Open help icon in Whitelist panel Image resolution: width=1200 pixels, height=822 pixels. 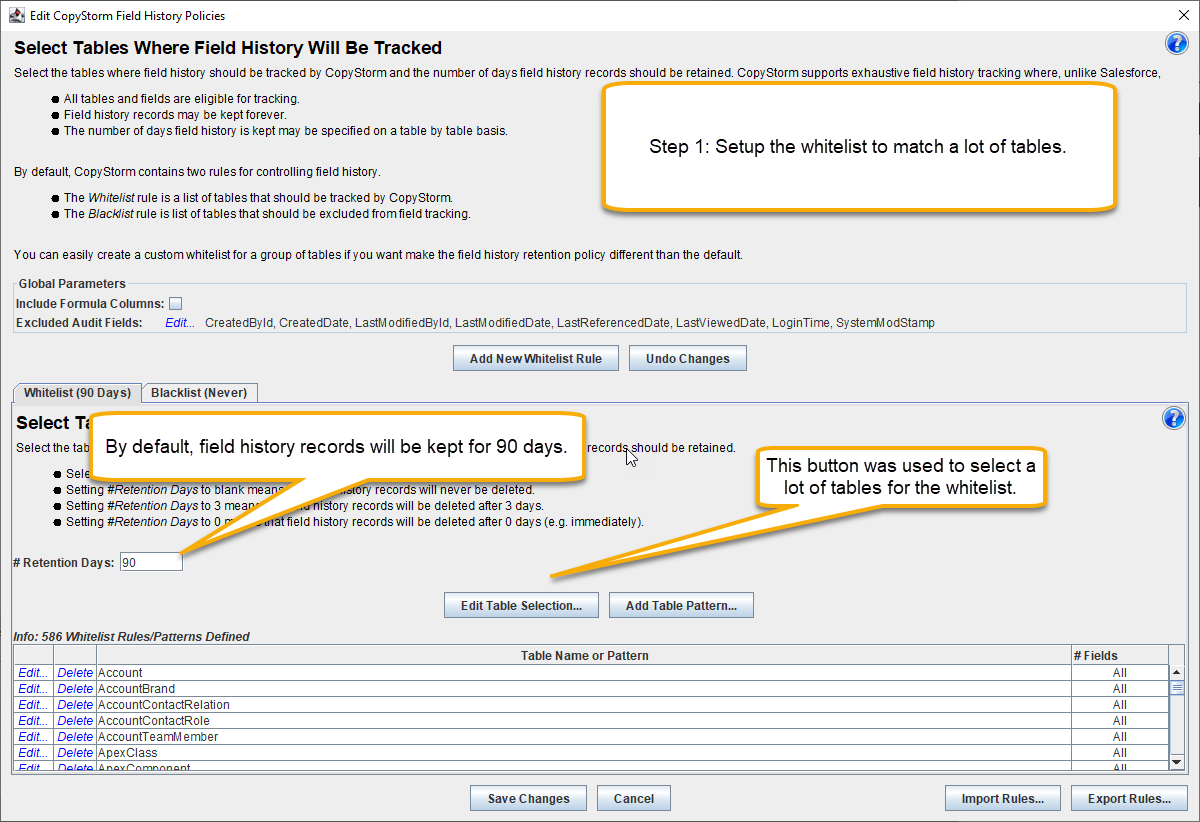click(1173, 418)
